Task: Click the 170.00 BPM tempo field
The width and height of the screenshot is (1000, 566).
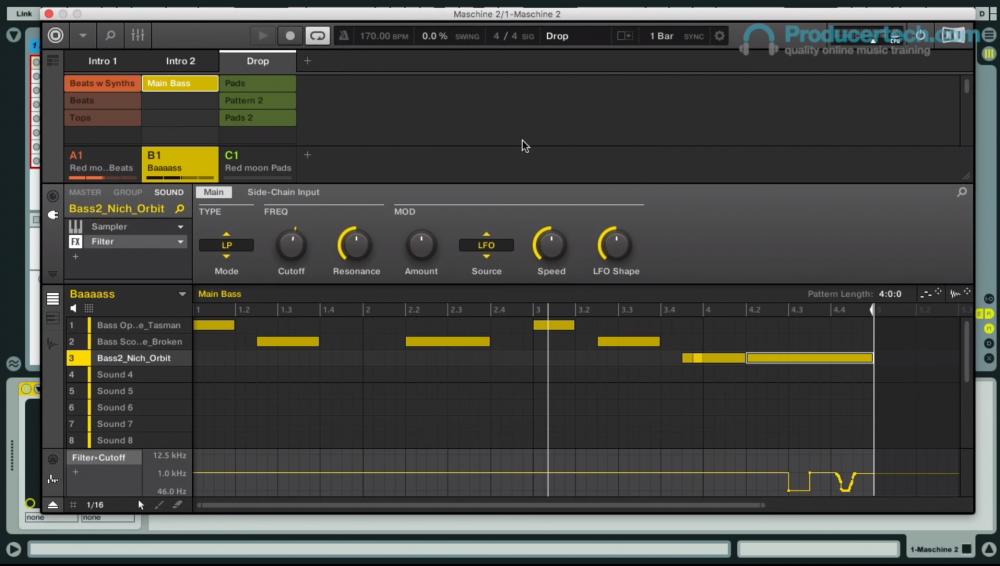Action: 384,36
